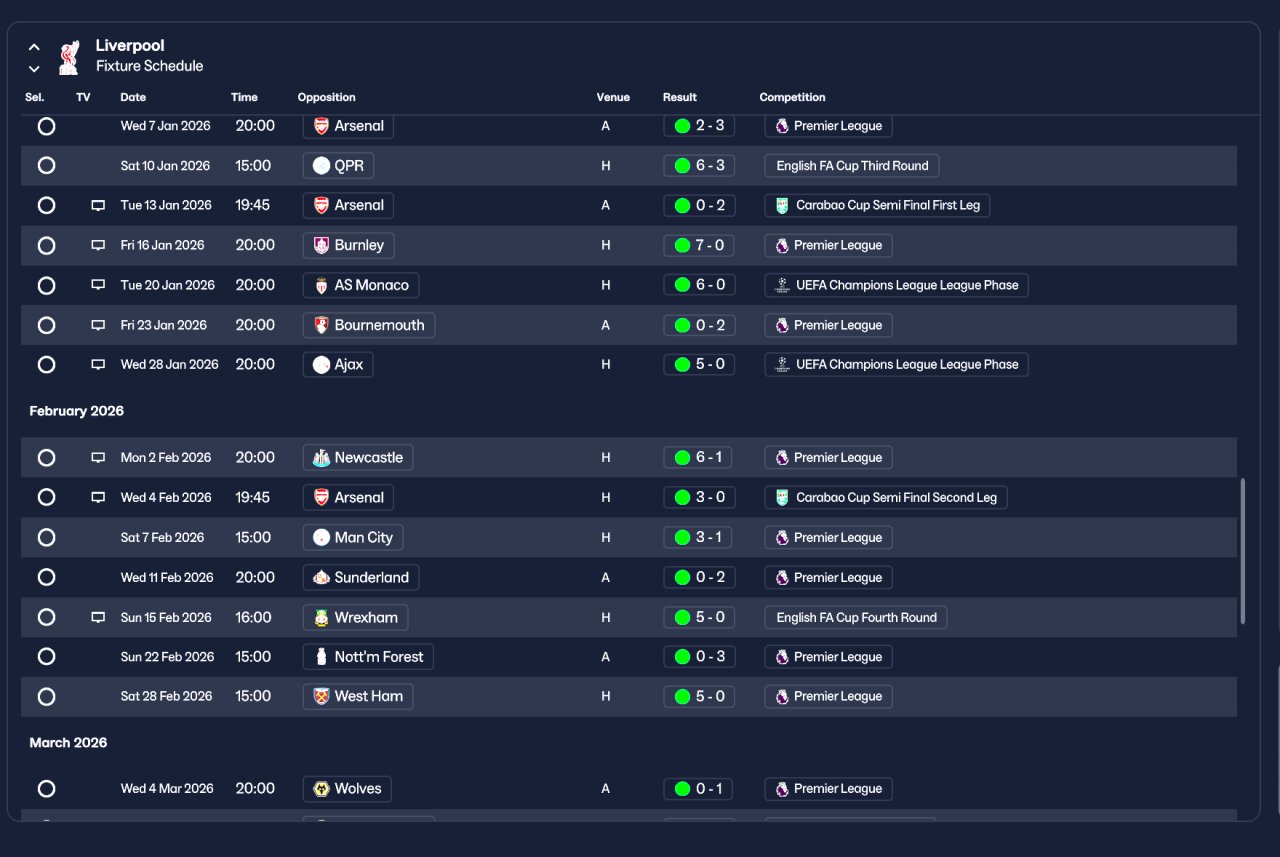Screen dimensions: 1280x857
Task: Click TV icon for Wed 4 Feb Arsenal match
Action: coord(98,497)
